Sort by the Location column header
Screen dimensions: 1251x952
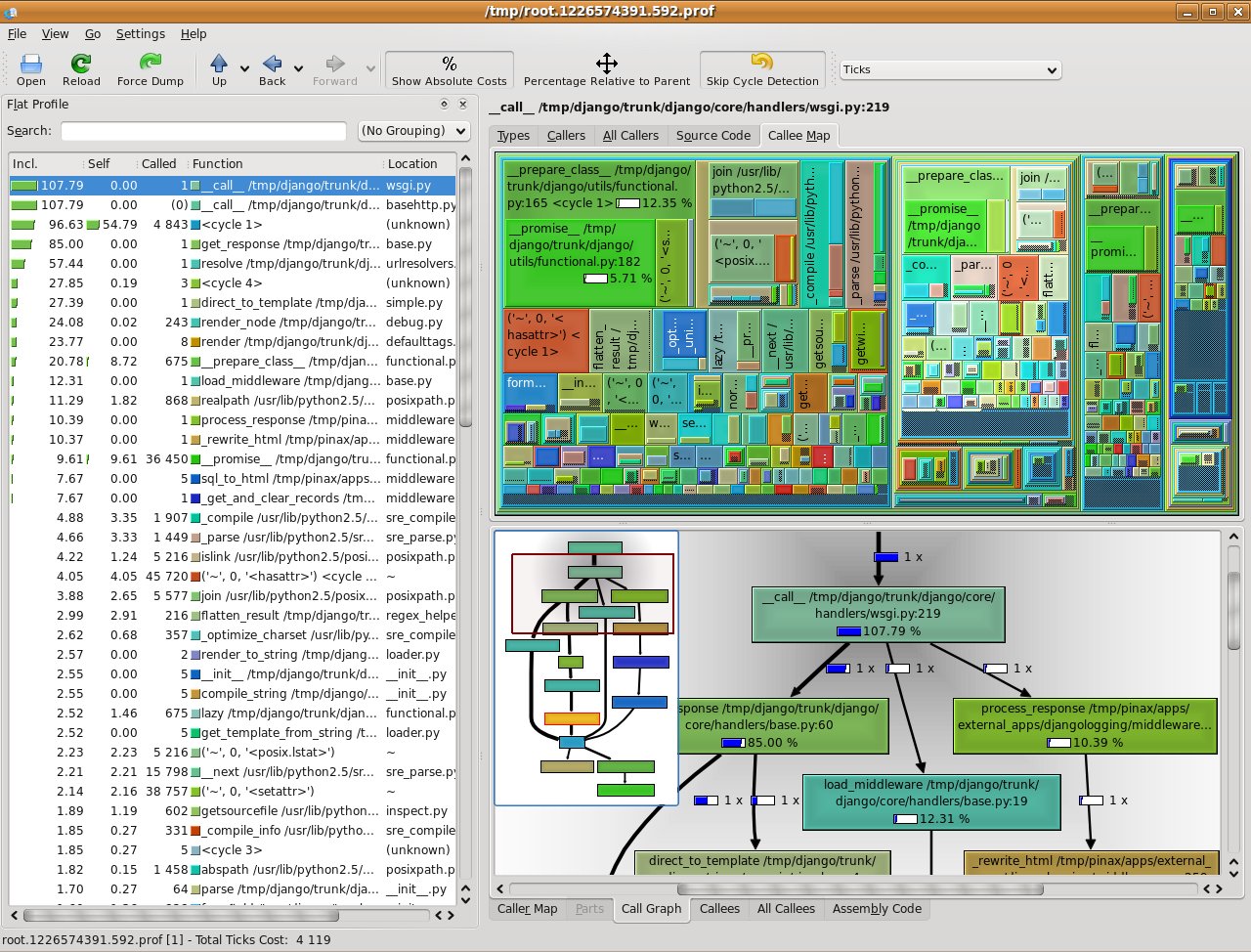[419, 164]
